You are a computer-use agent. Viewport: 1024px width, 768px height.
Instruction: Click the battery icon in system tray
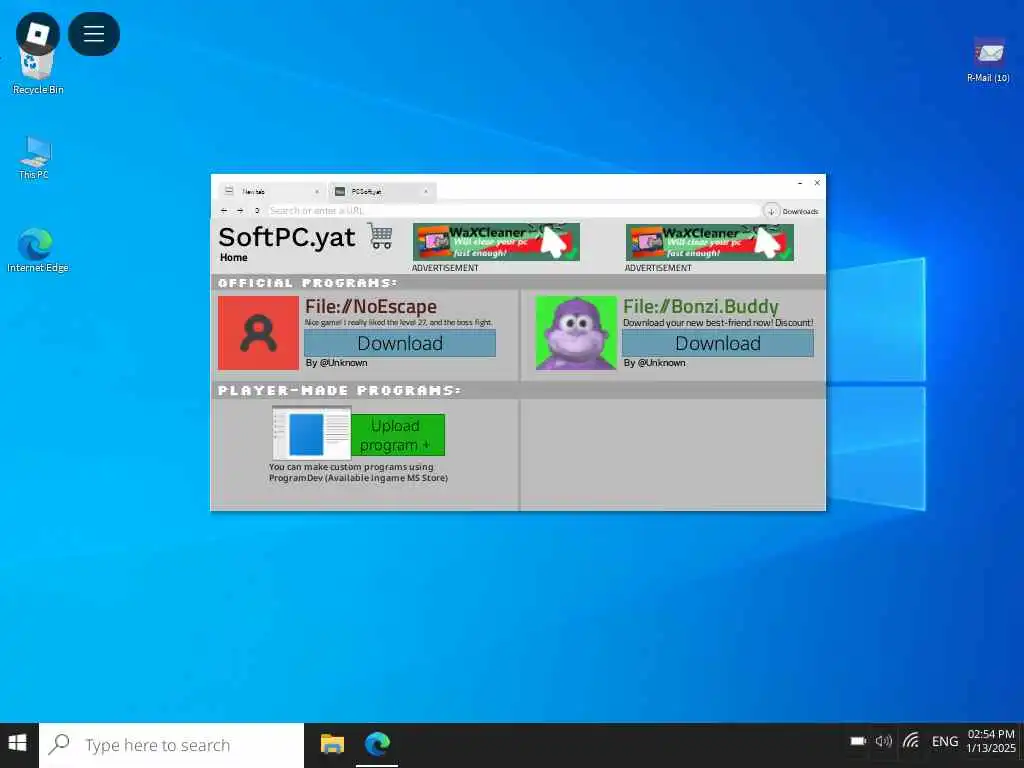pyautogui.click(x=858, y=741)
